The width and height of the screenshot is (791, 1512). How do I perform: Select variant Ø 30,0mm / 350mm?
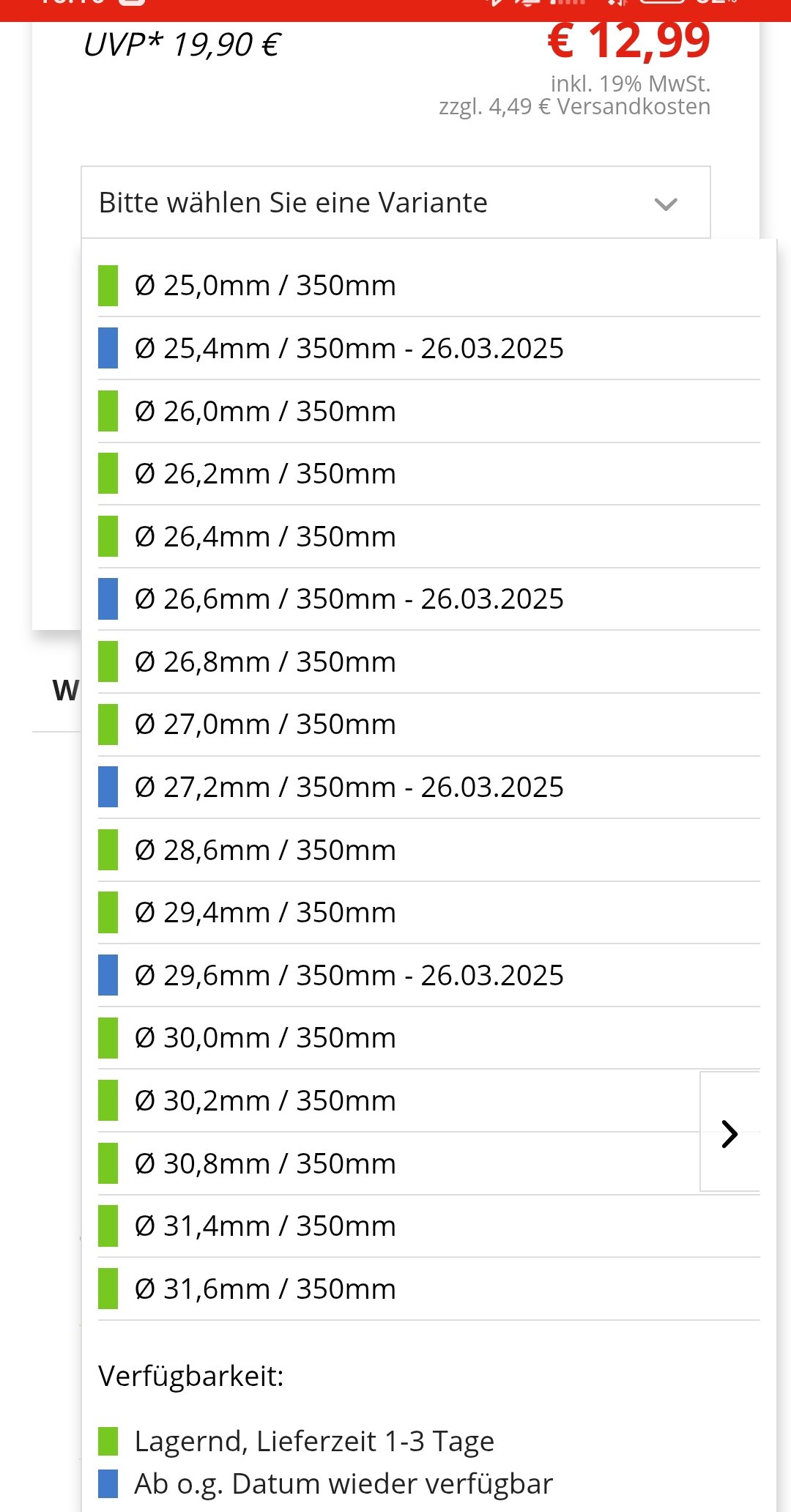pyautogui.click(x=265, y=1038)
